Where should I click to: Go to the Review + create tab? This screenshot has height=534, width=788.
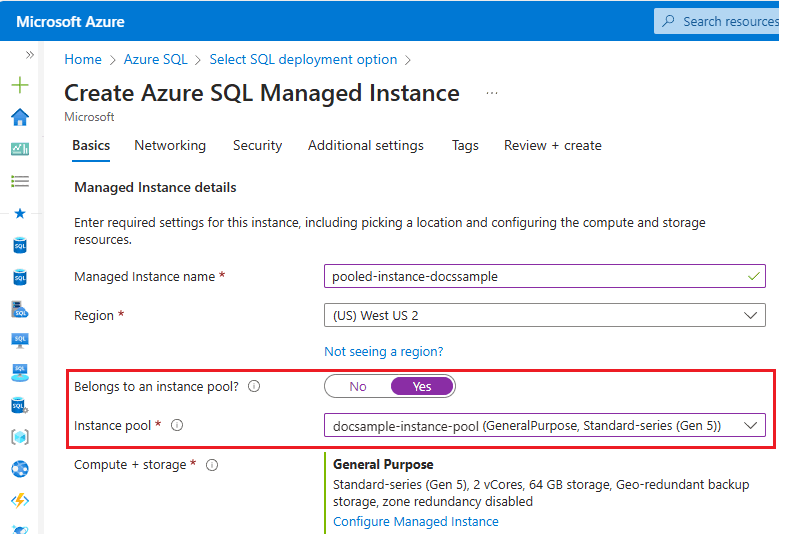click(552, 146)
